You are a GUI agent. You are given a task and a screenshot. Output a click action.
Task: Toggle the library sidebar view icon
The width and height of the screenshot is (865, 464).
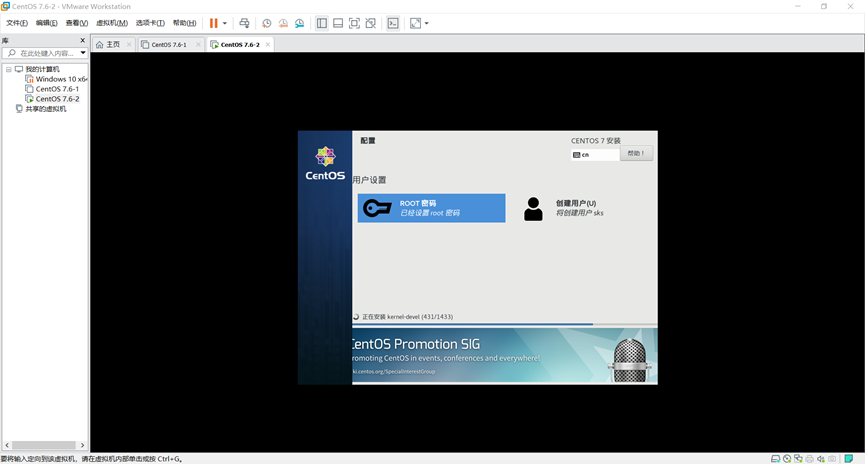322,23
